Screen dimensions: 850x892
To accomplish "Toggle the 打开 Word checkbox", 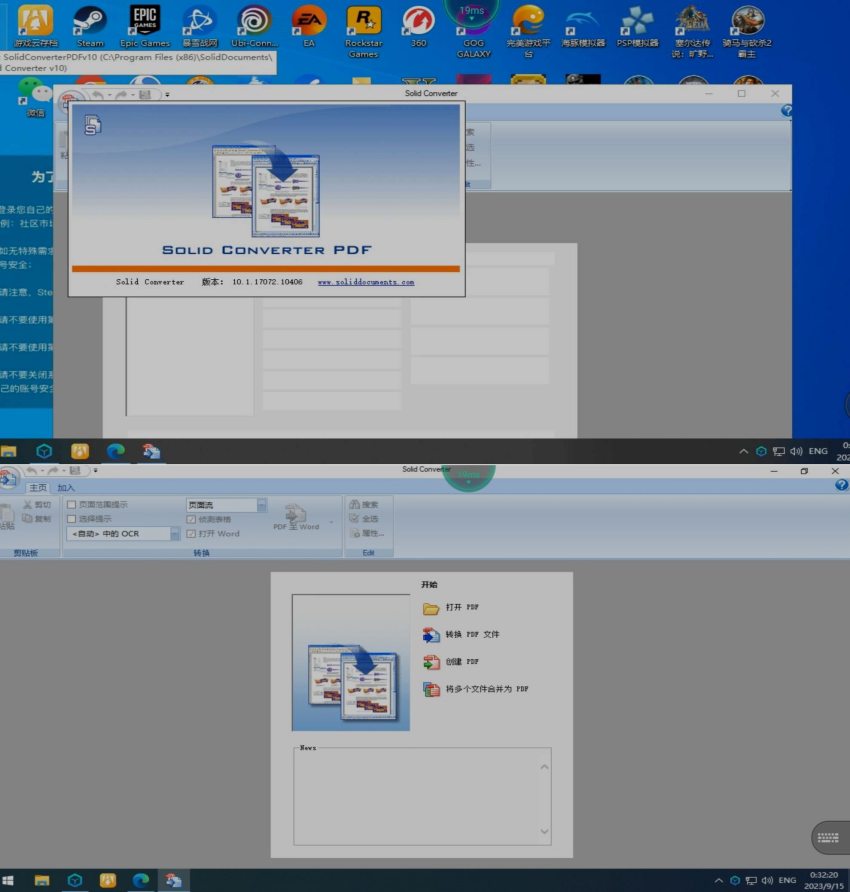I will [x=191, y=534].
